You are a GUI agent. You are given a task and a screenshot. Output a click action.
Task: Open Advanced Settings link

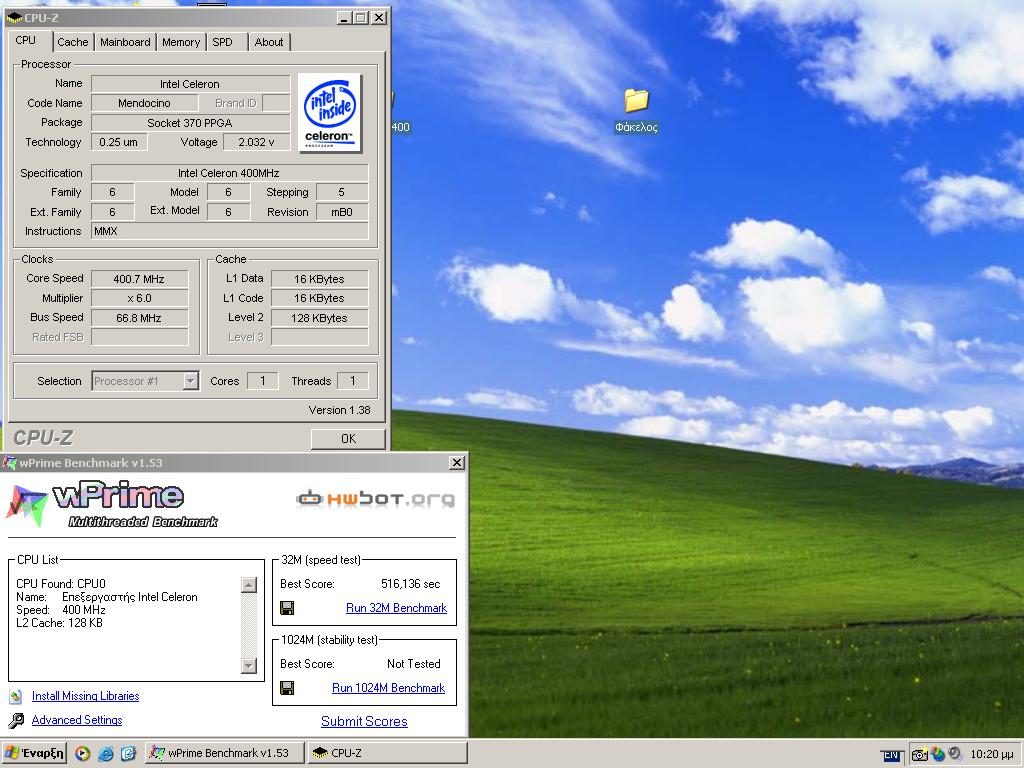[77, 720]
